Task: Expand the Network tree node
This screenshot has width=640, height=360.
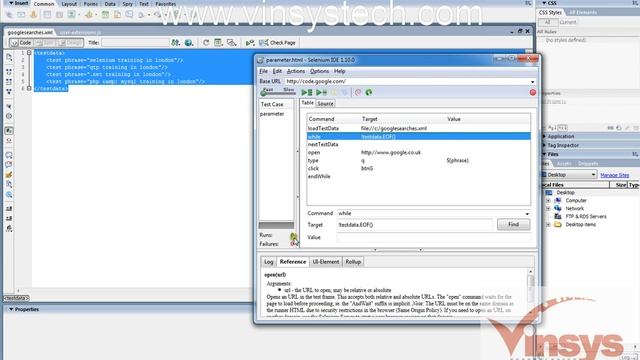Action: click(548, 209)
